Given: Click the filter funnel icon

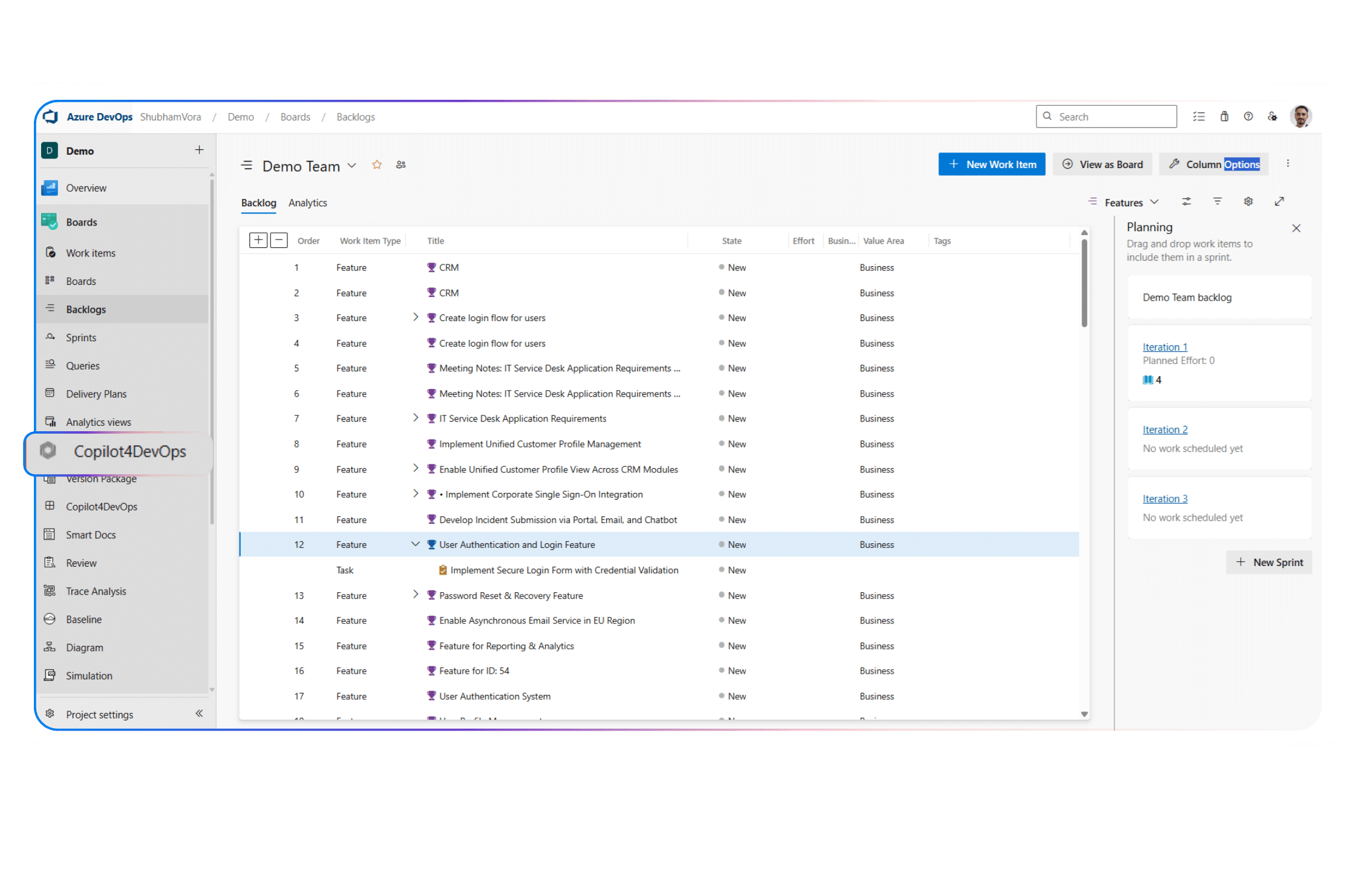Looking at the screenshot, I should (x=1217, y=202).
